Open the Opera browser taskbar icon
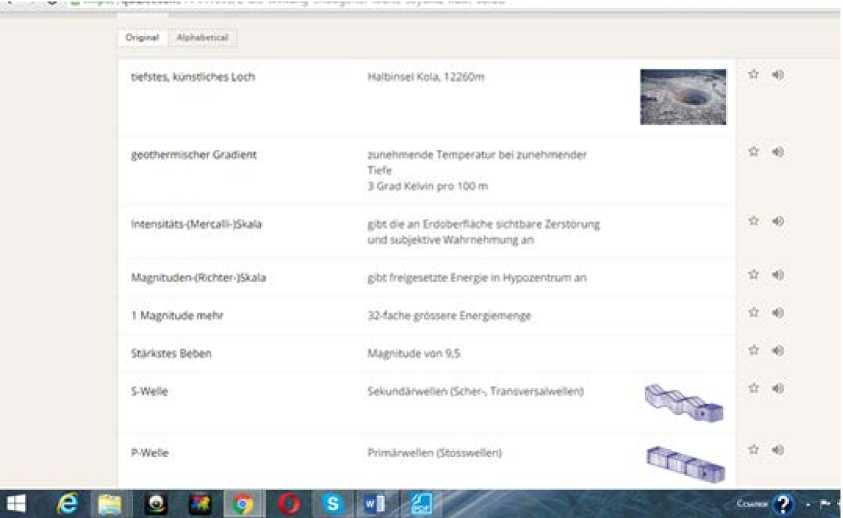Image resolution: width=843 pixels, height=518 pixels. (289, 504)
